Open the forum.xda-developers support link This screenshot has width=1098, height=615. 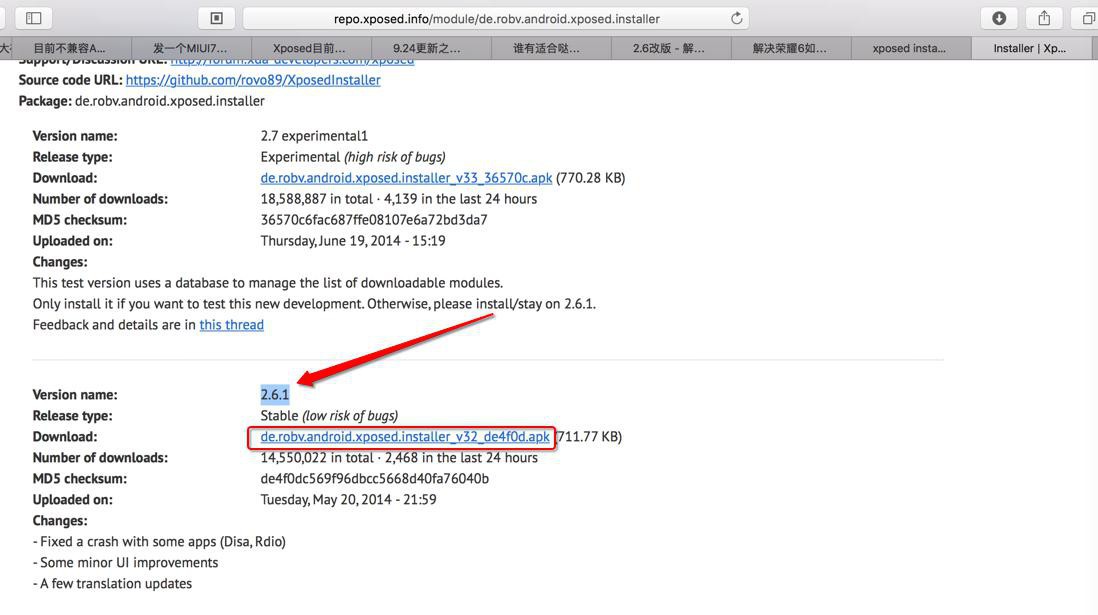[292, 62]
